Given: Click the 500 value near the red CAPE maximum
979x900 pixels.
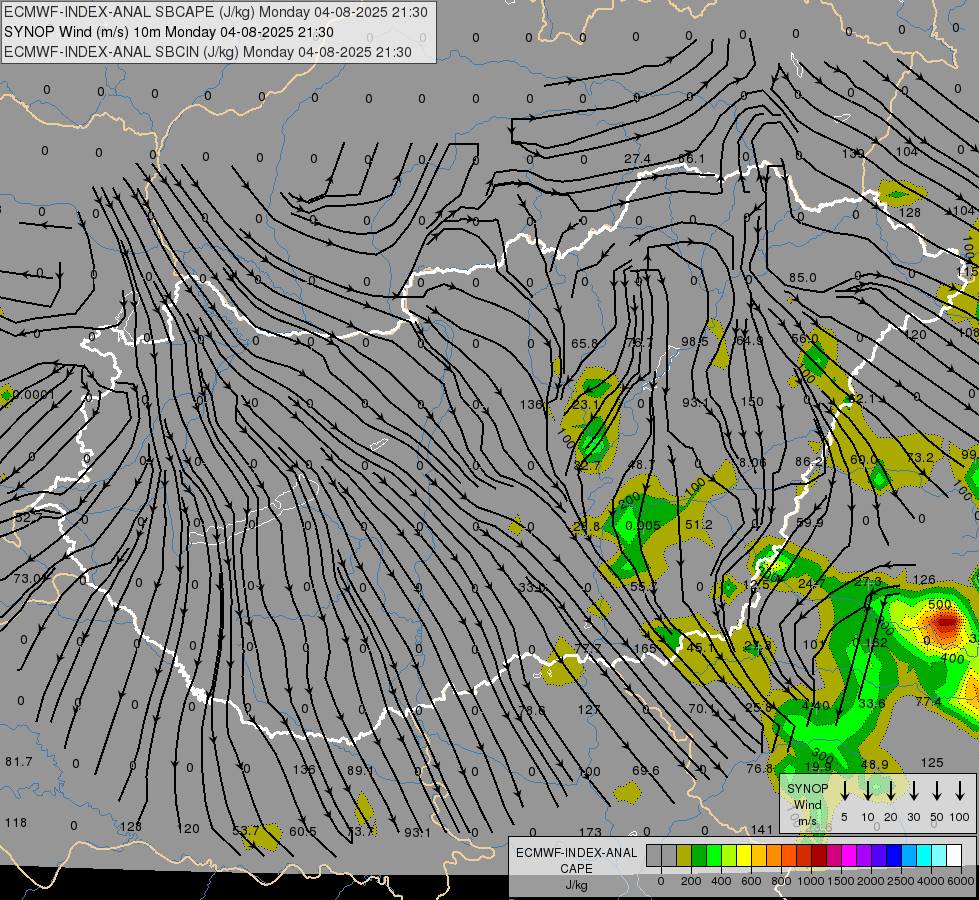Looking at the screenshot, I should (x=940, y=605).
